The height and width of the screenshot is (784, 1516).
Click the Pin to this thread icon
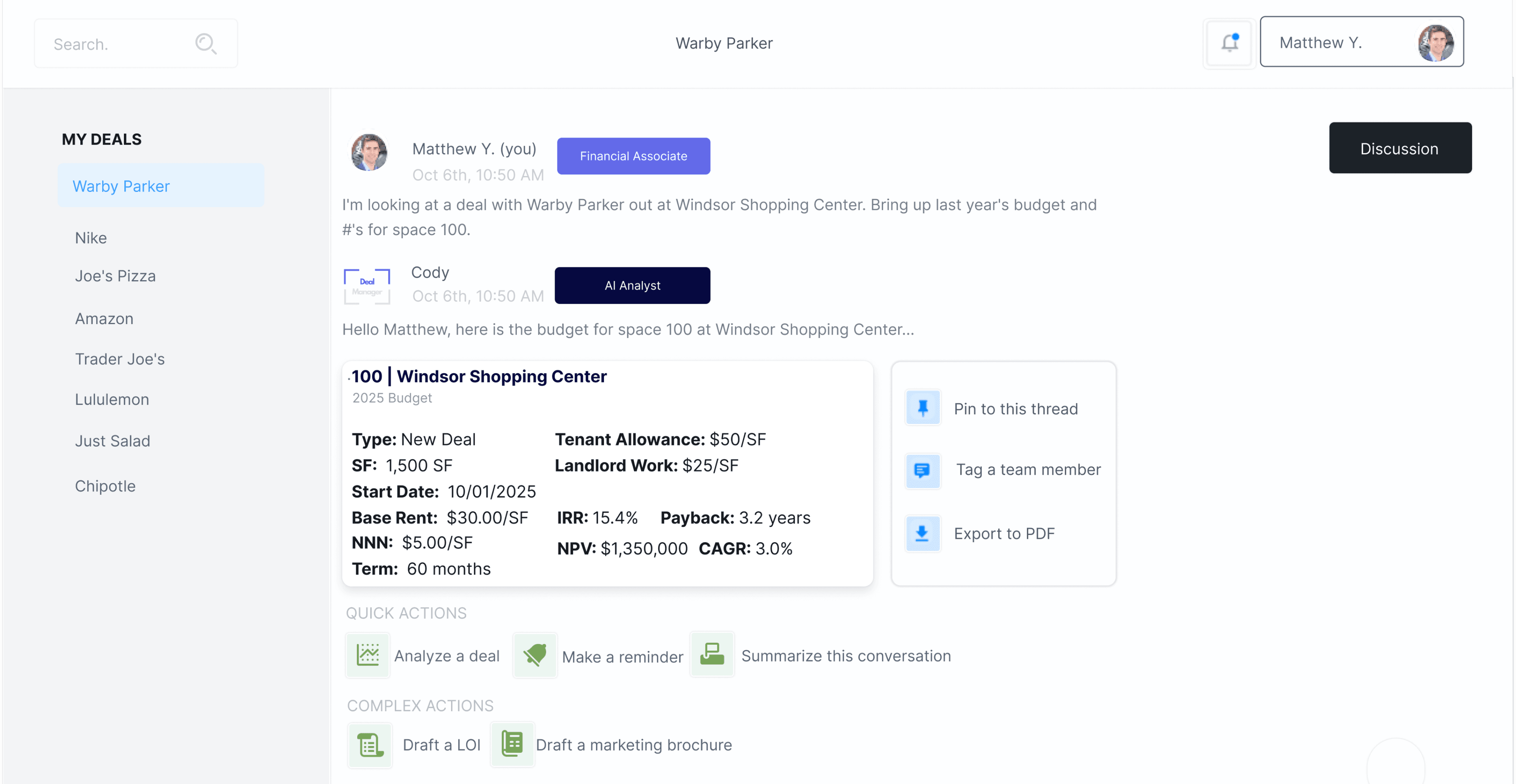pyautogui.click(x=922, y=408)
